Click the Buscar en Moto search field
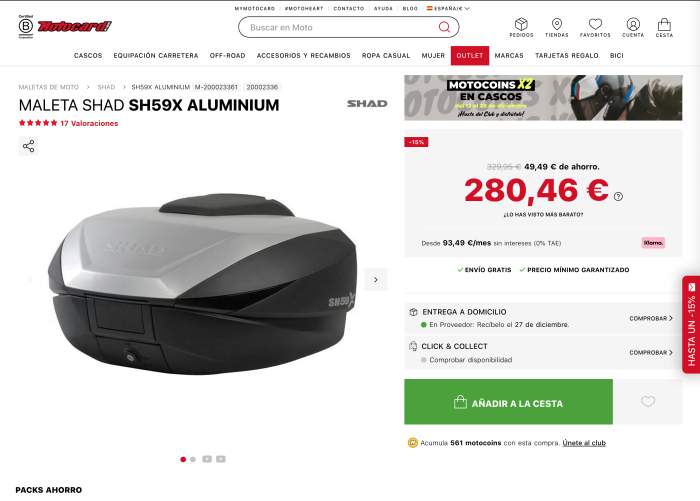700x501 pixels. (x=348, y=27)
